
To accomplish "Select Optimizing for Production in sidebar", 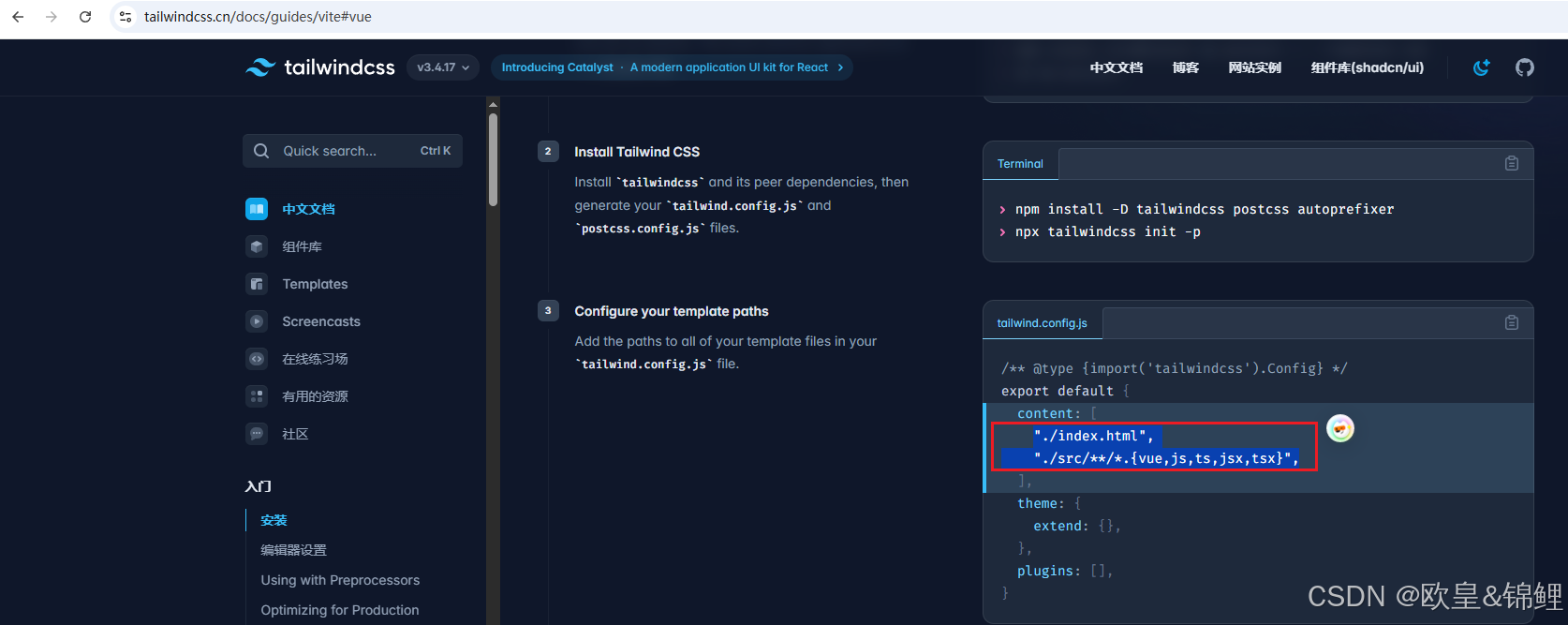I will click(x=340, y=610).
